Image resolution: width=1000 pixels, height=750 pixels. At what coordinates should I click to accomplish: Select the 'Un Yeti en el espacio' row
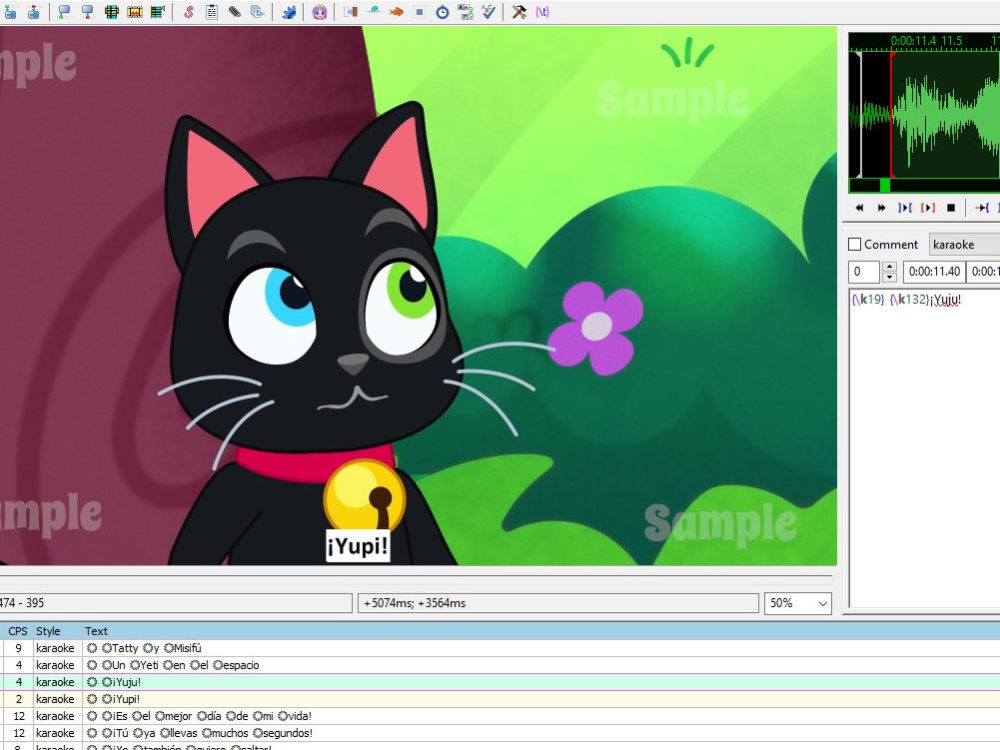(x=500, y=665)
